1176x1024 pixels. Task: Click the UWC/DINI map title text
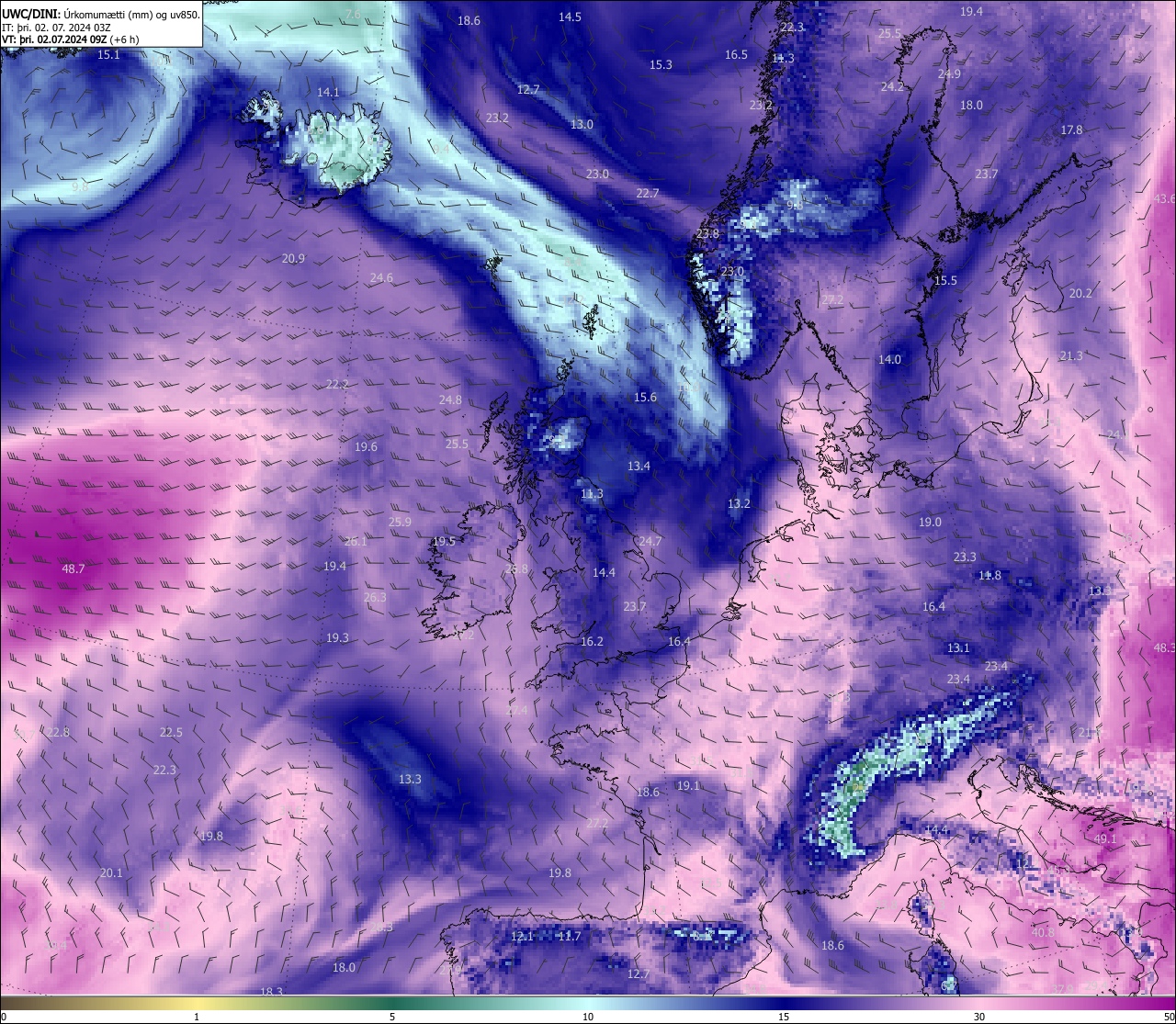pyautogui.click(x=101, y=14)
